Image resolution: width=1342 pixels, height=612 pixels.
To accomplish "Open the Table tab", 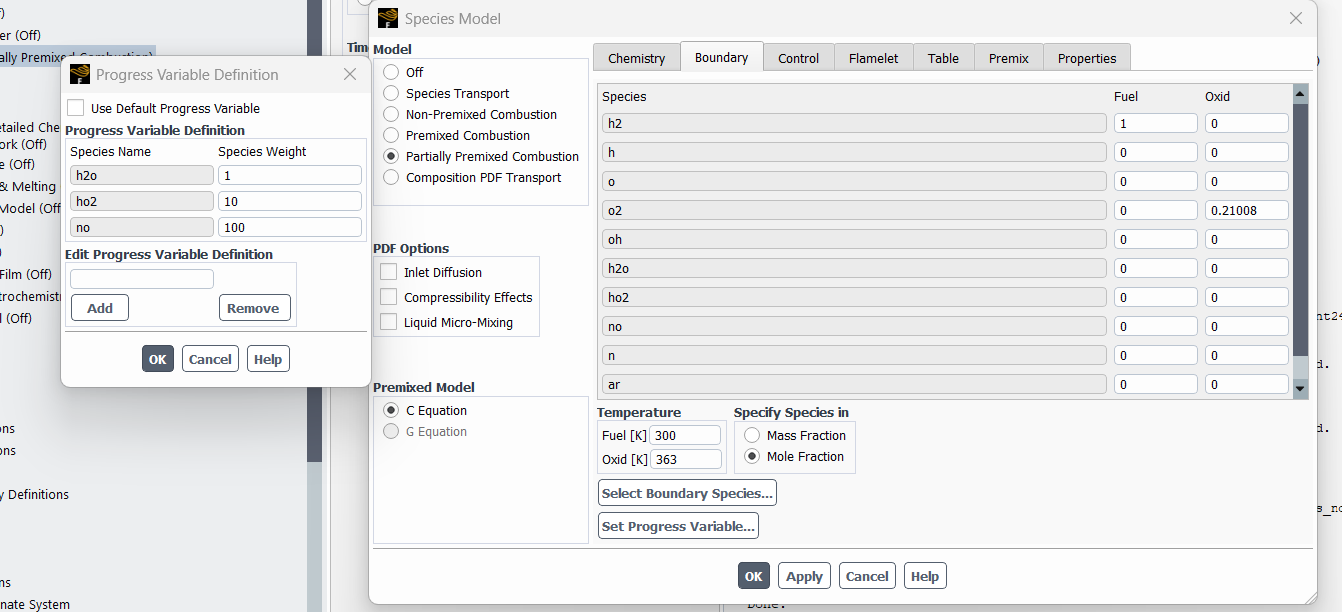I will (x=943, y=58).
